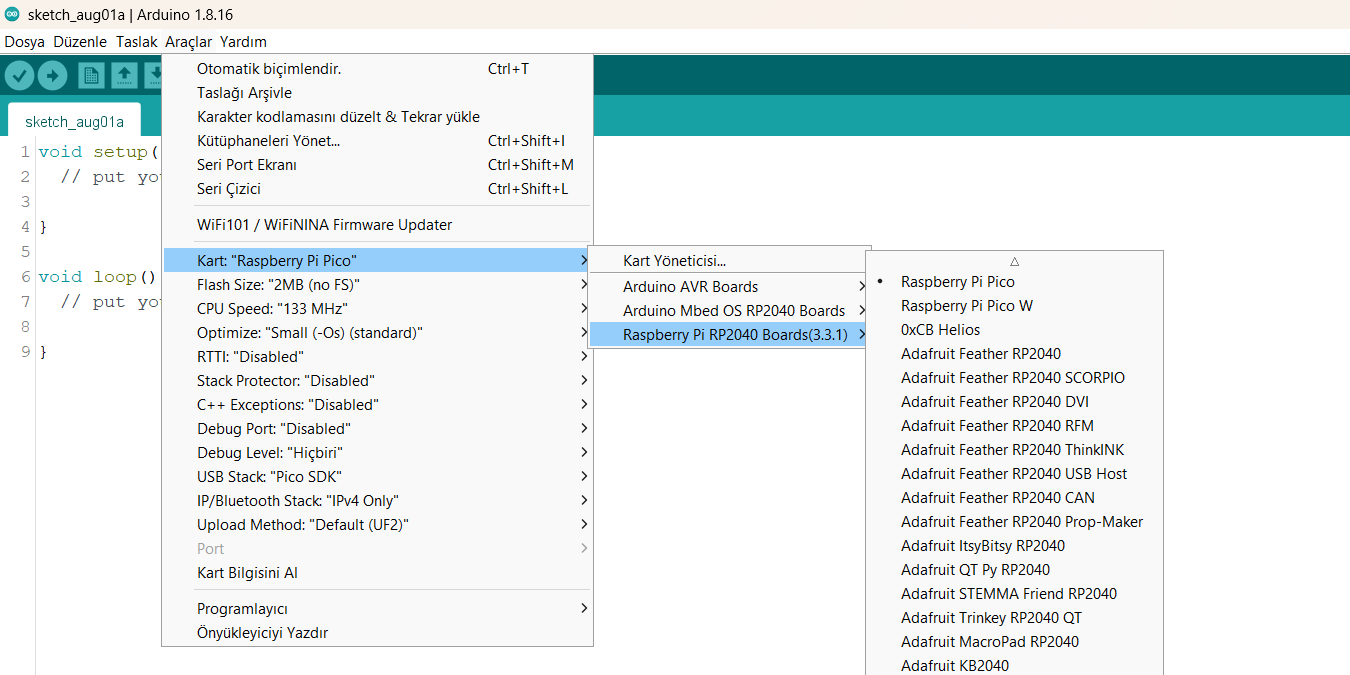Open Kart Yöneticisi boards manager
Screen dimensions: 1350x675
(674, 261)
